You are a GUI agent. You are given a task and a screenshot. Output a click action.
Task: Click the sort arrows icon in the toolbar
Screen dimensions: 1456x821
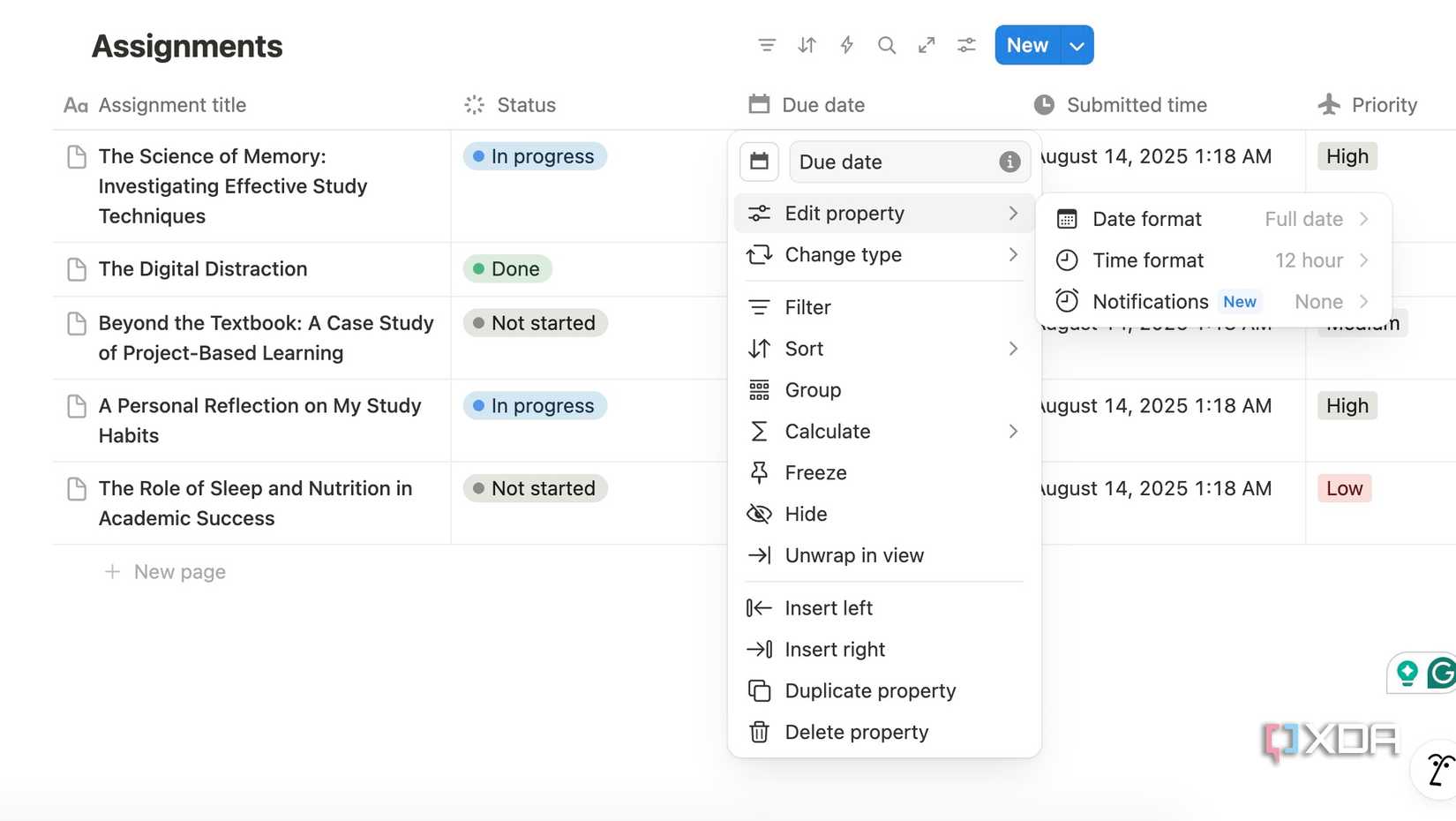click(807, 45)
